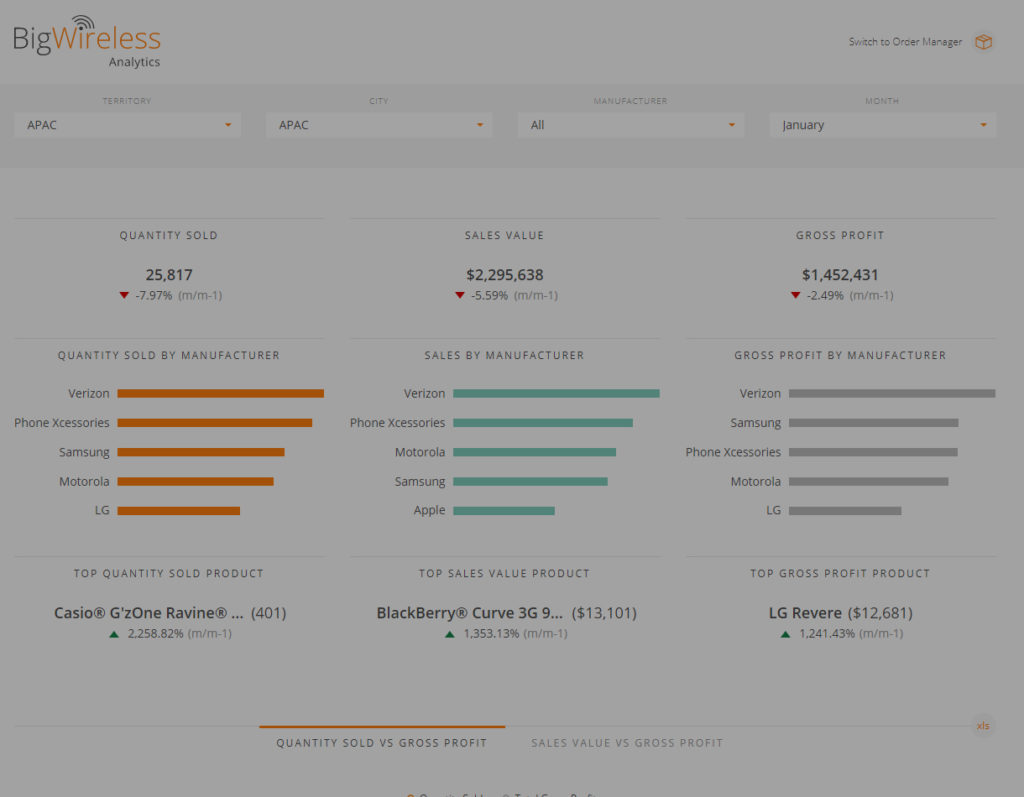Click the quantity sold value 25,817
This screenshot has width=1024, height=797.
point(169,275)
